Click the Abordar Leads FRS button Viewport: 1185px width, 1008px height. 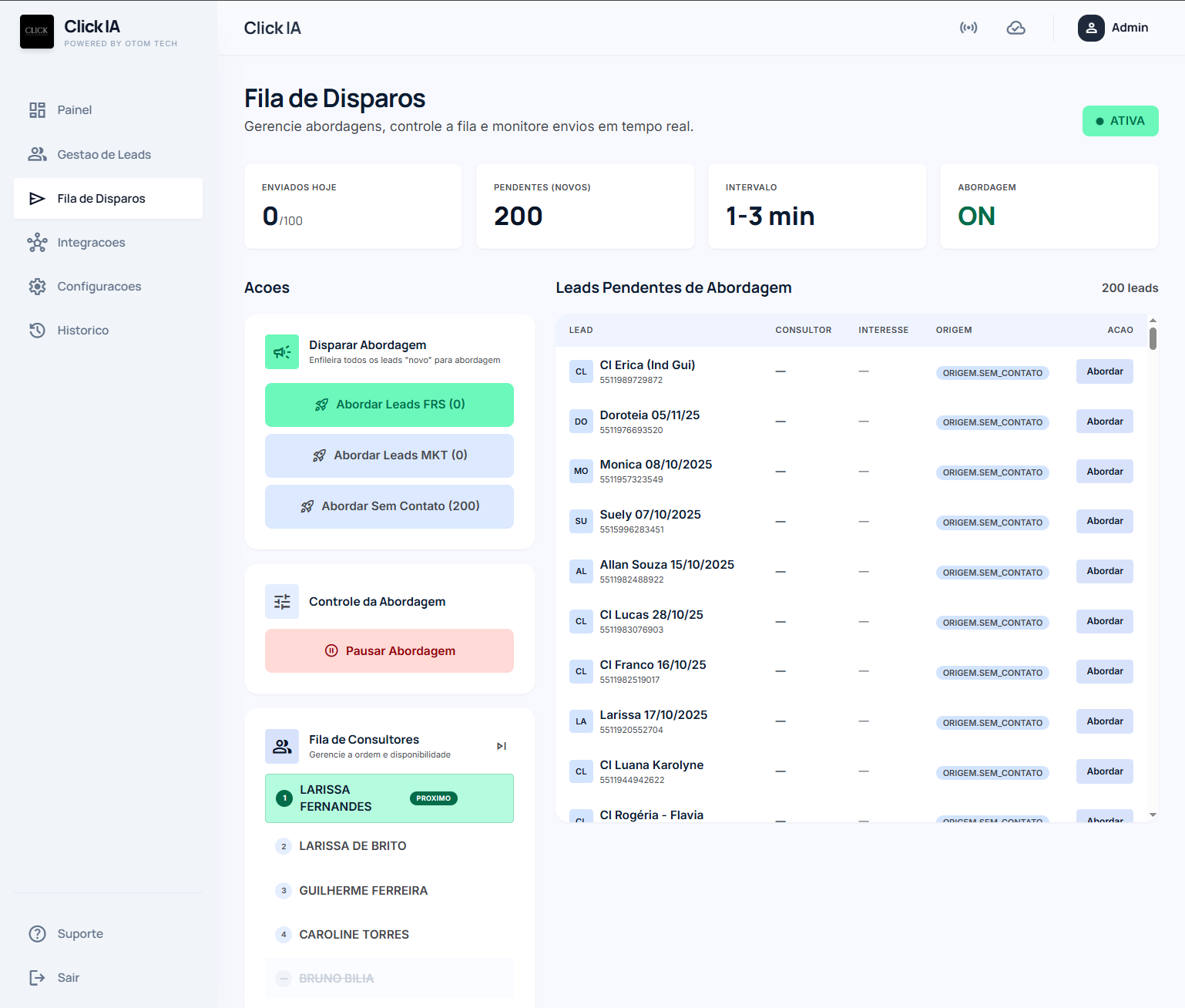[x=389, y=405]
